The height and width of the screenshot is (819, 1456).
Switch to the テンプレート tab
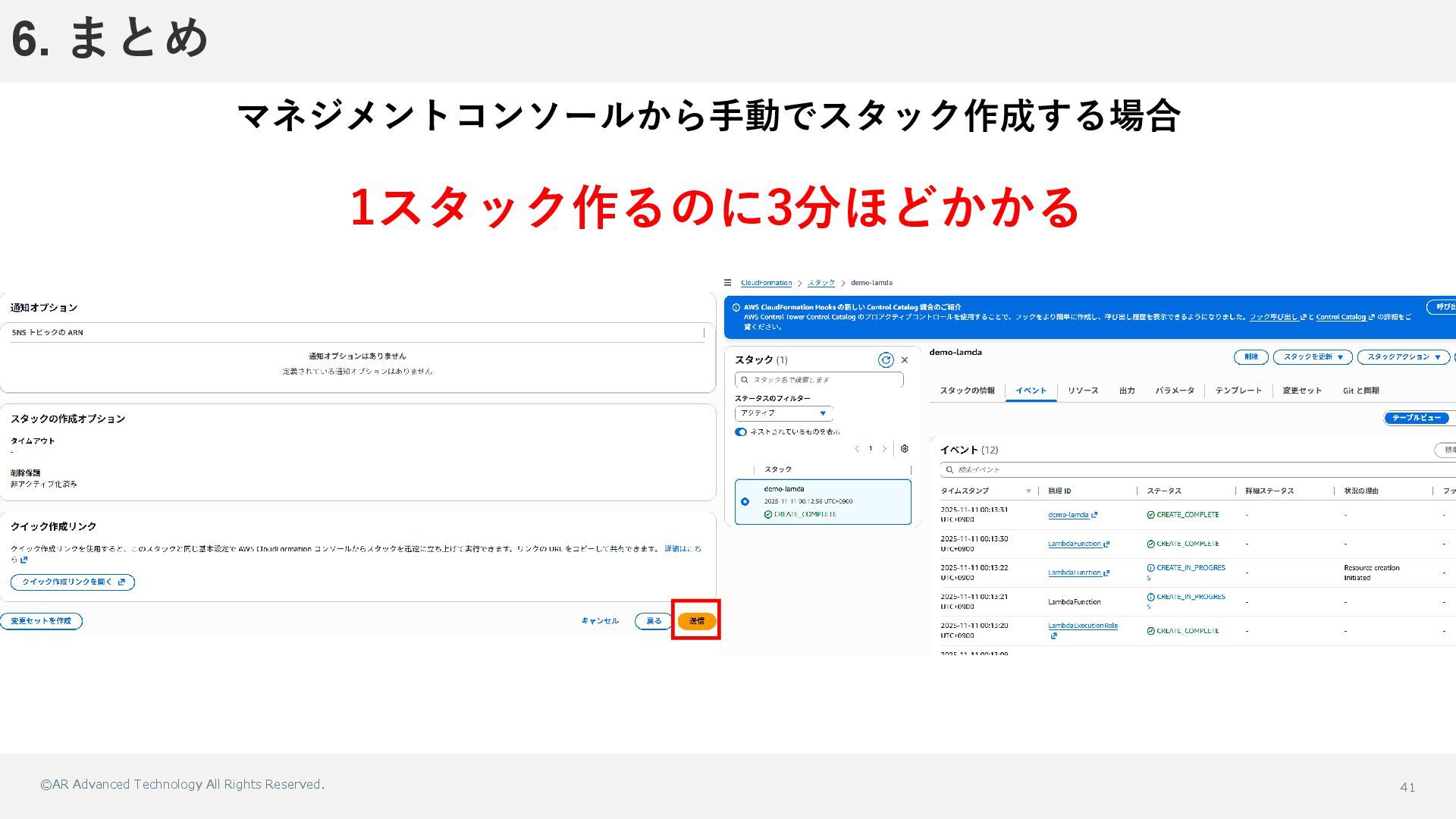[x=1238, y=391]
